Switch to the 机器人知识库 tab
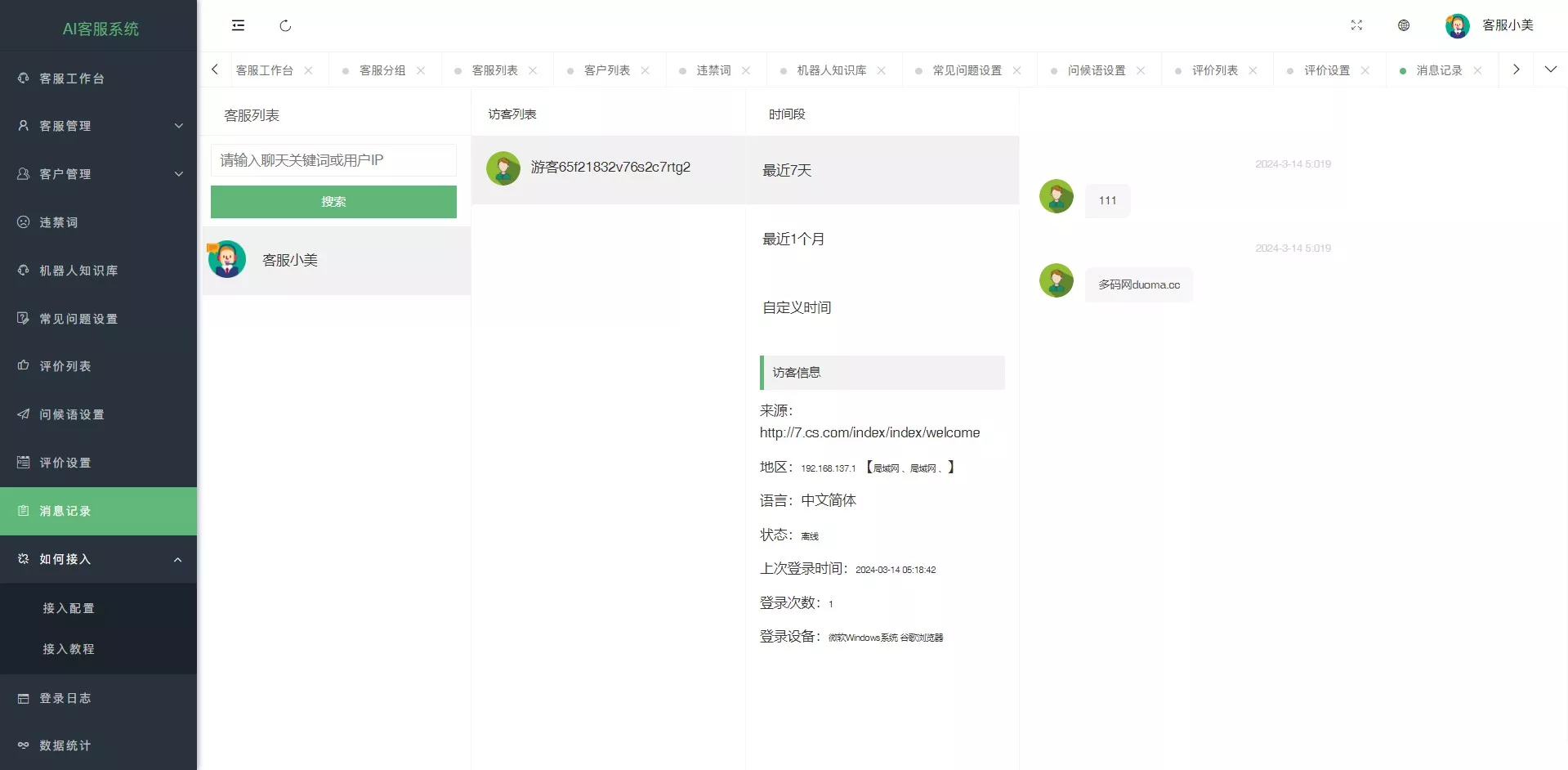Screen dimensions: 1568x770 [x=831, y=70]
